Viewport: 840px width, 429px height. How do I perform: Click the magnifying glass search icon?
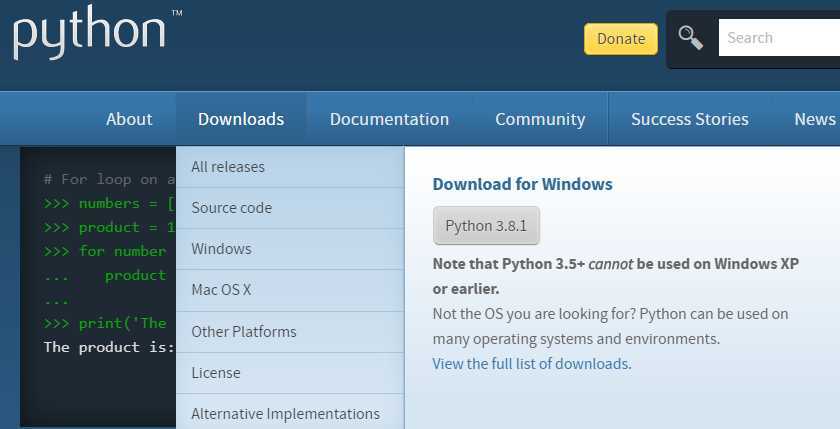pos(690,38)
